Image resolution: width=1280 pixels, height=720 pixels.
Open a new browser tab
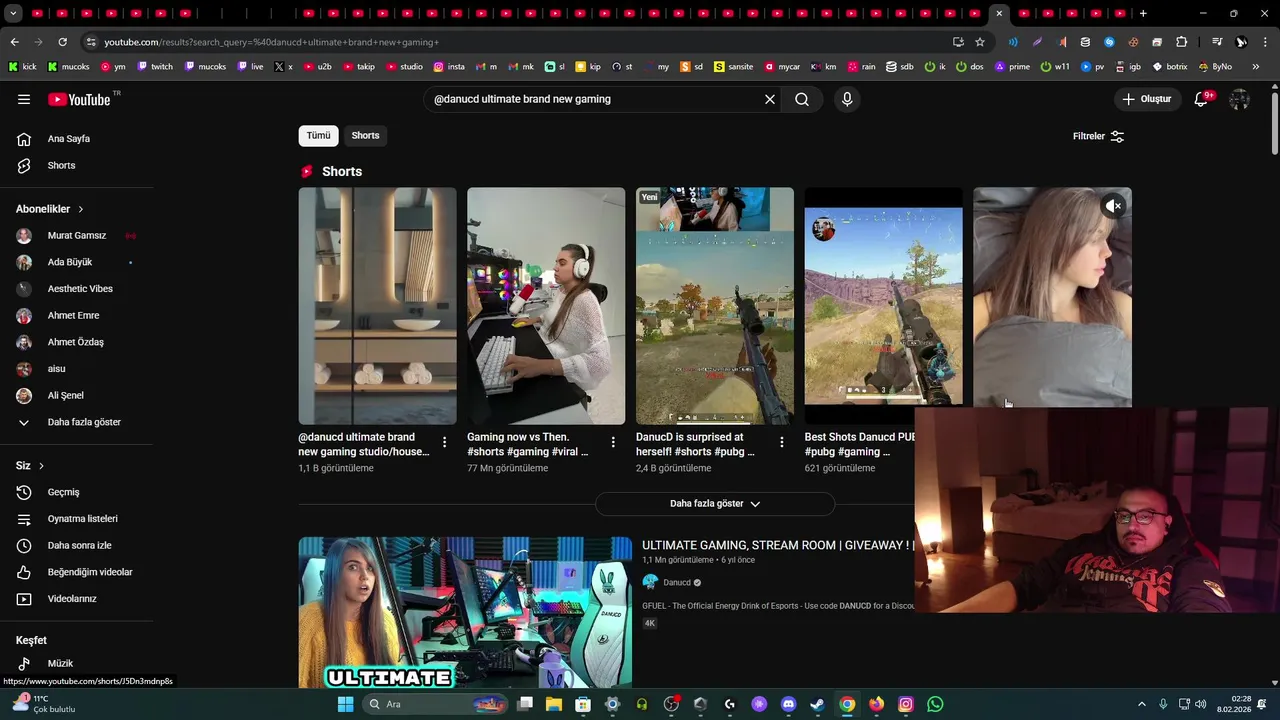click(1143, 14)
